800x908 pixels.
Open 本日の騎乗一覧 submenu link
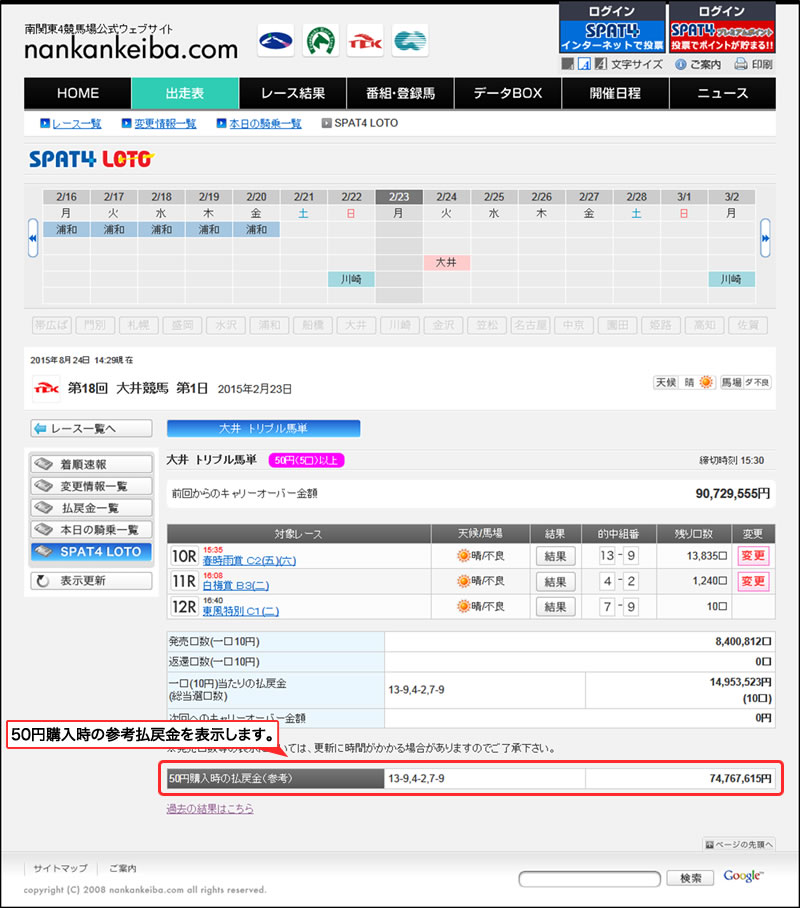[265, 123]
